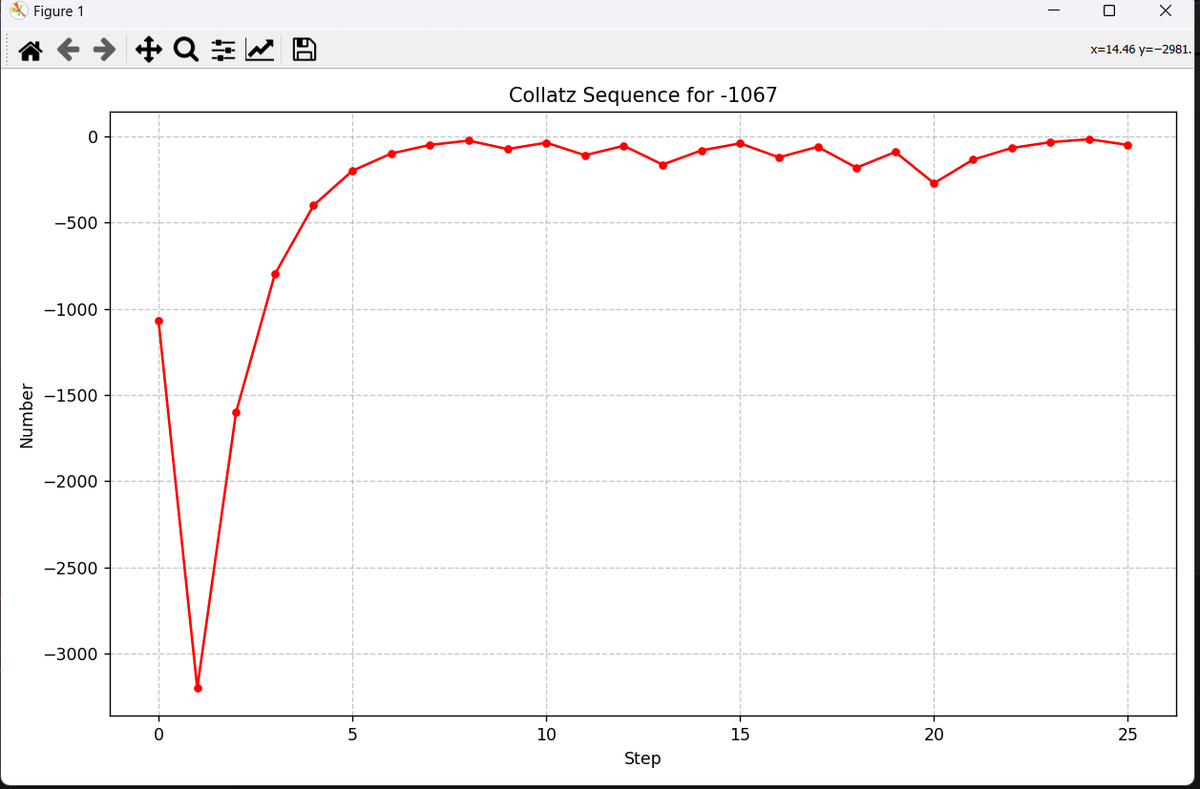Go back to previous view
1200x789 pixels.
point(67,49)
